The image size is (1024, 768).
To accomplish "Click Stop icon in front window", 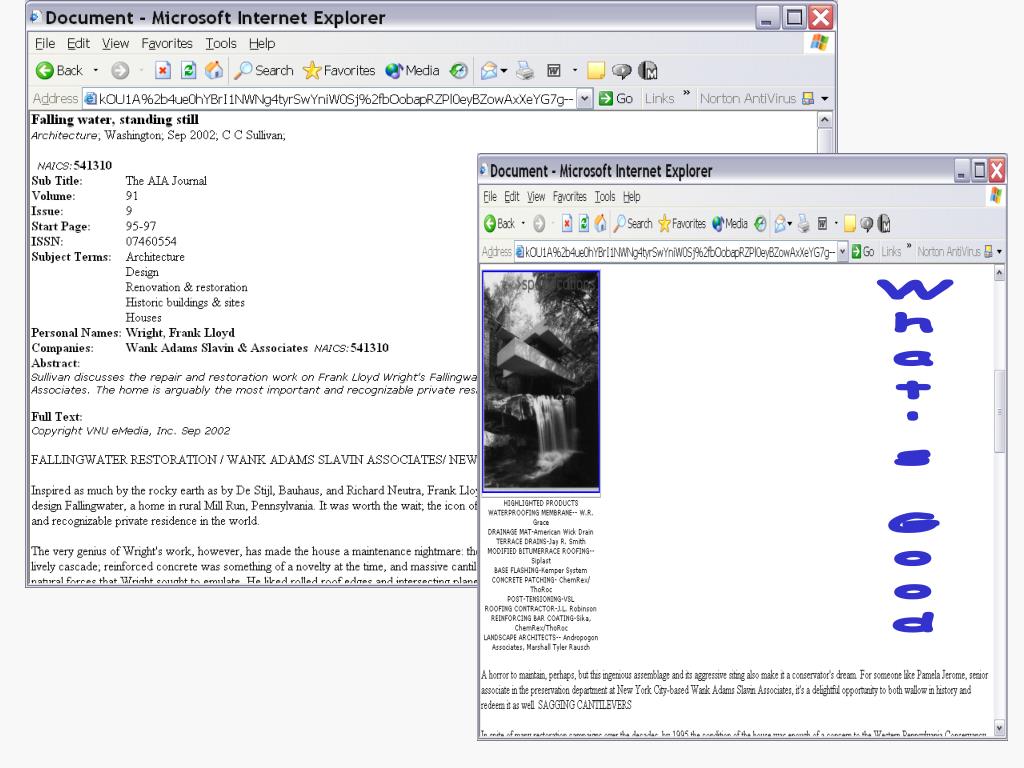I will pyautogui.click(x=567, y=224).
